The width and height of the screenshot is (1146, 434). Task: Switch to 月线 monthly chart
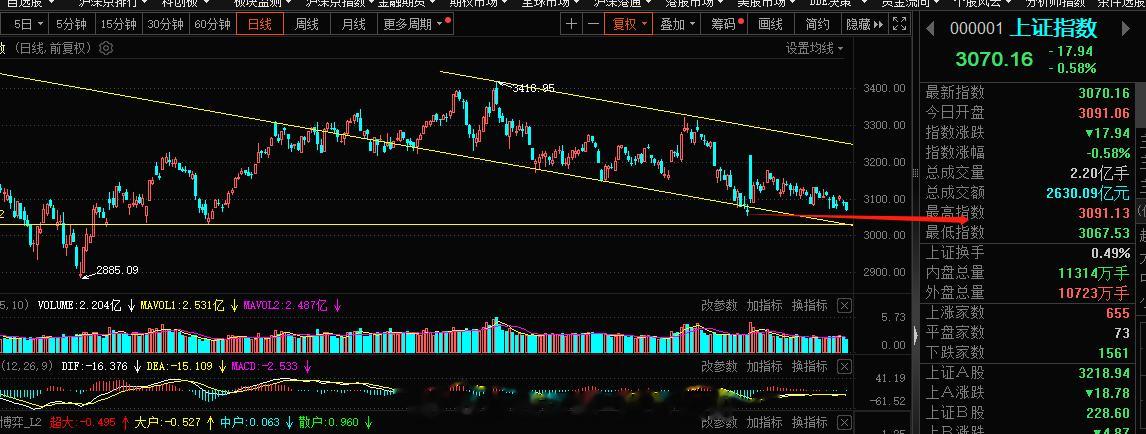click(353, 24)
